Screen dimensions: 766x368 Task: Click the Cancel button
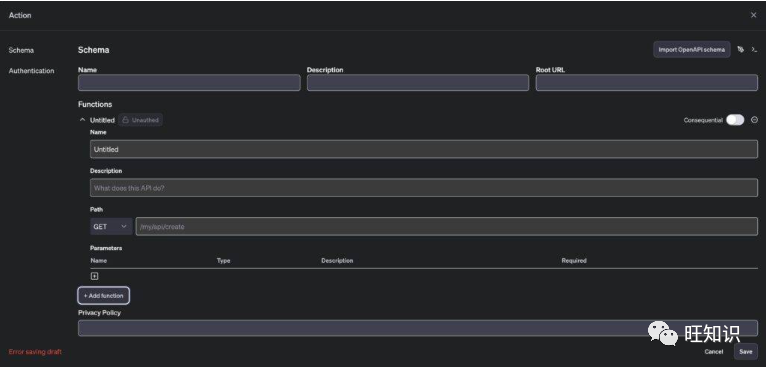(714, 351)
